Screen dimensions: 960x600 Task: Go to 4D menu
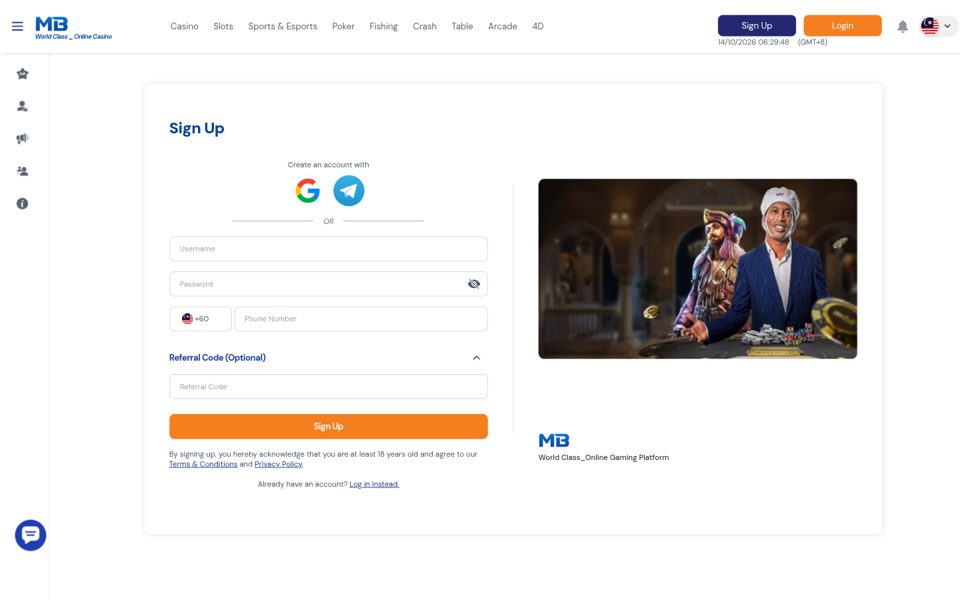pos(538,26)
